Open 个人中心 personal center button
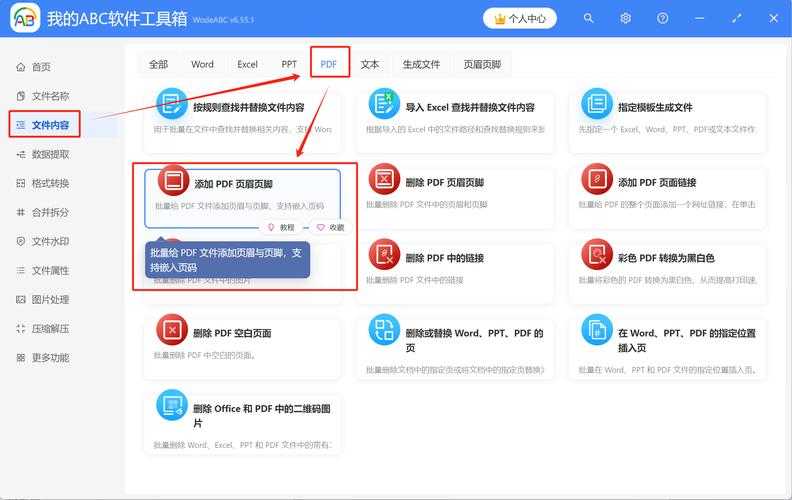Image resolution: width=792 pixels, height=500 pixels. click(520, 19)
